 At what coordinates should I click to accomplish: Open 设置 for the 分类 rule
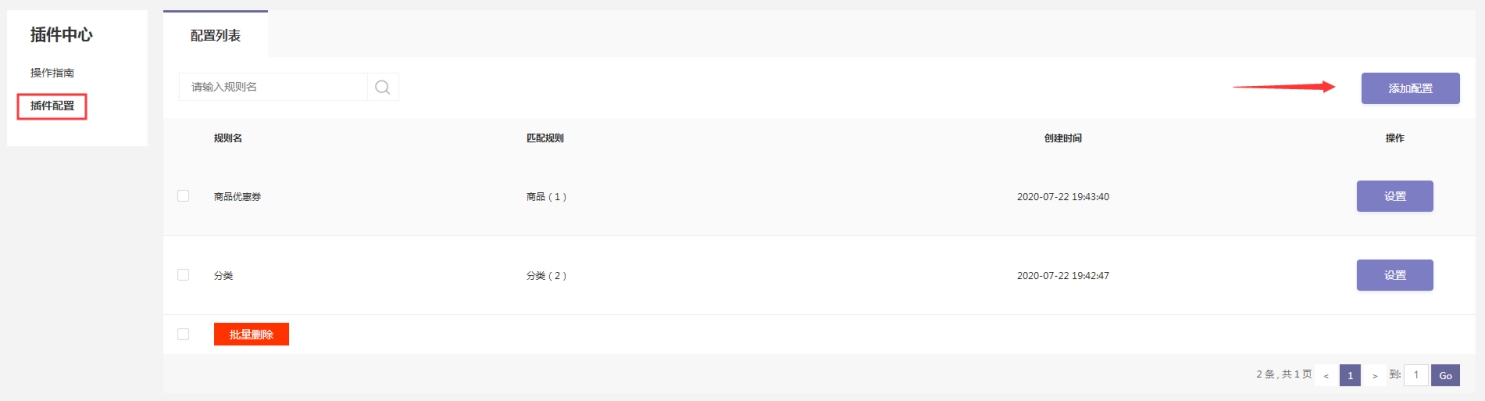1394,275
